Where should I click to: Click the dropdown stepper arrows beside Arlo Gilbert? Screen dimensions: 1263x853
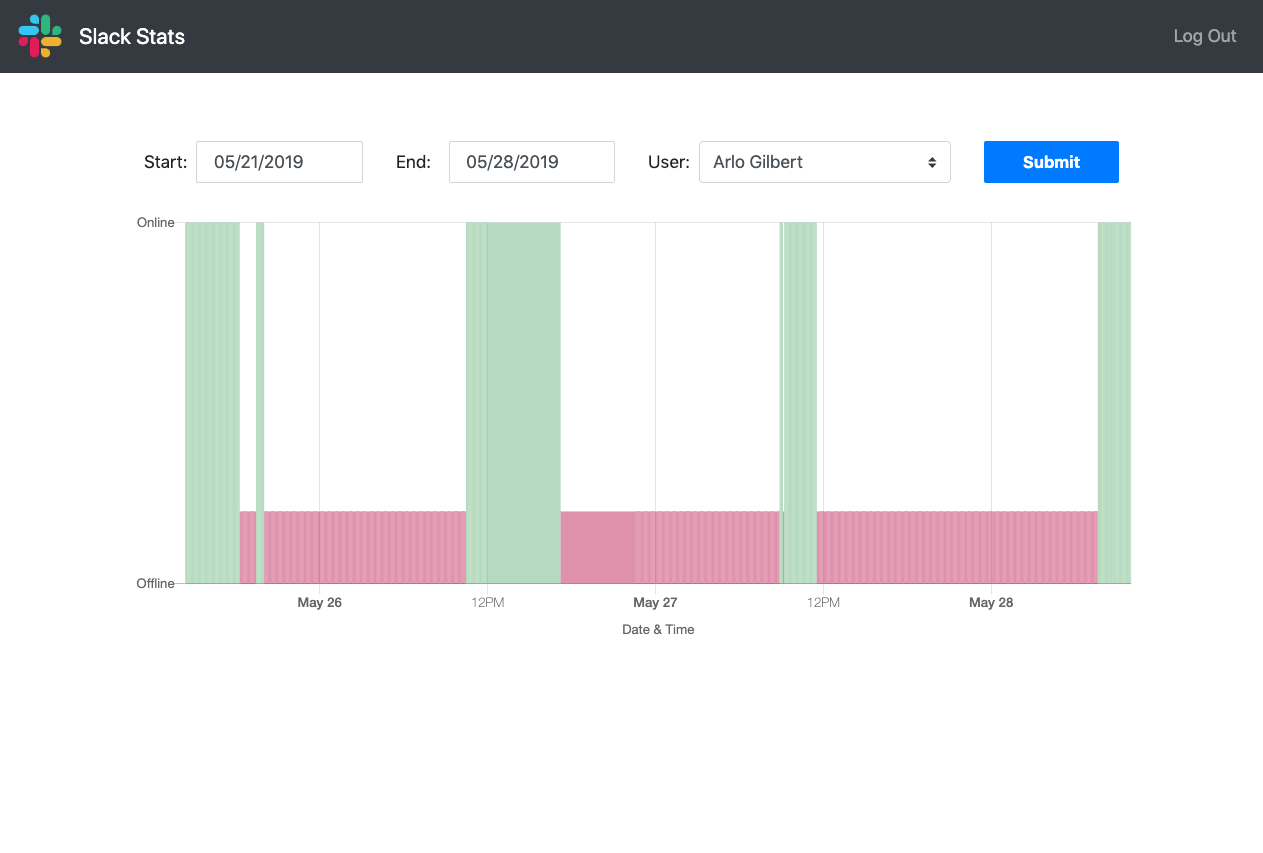932,161
